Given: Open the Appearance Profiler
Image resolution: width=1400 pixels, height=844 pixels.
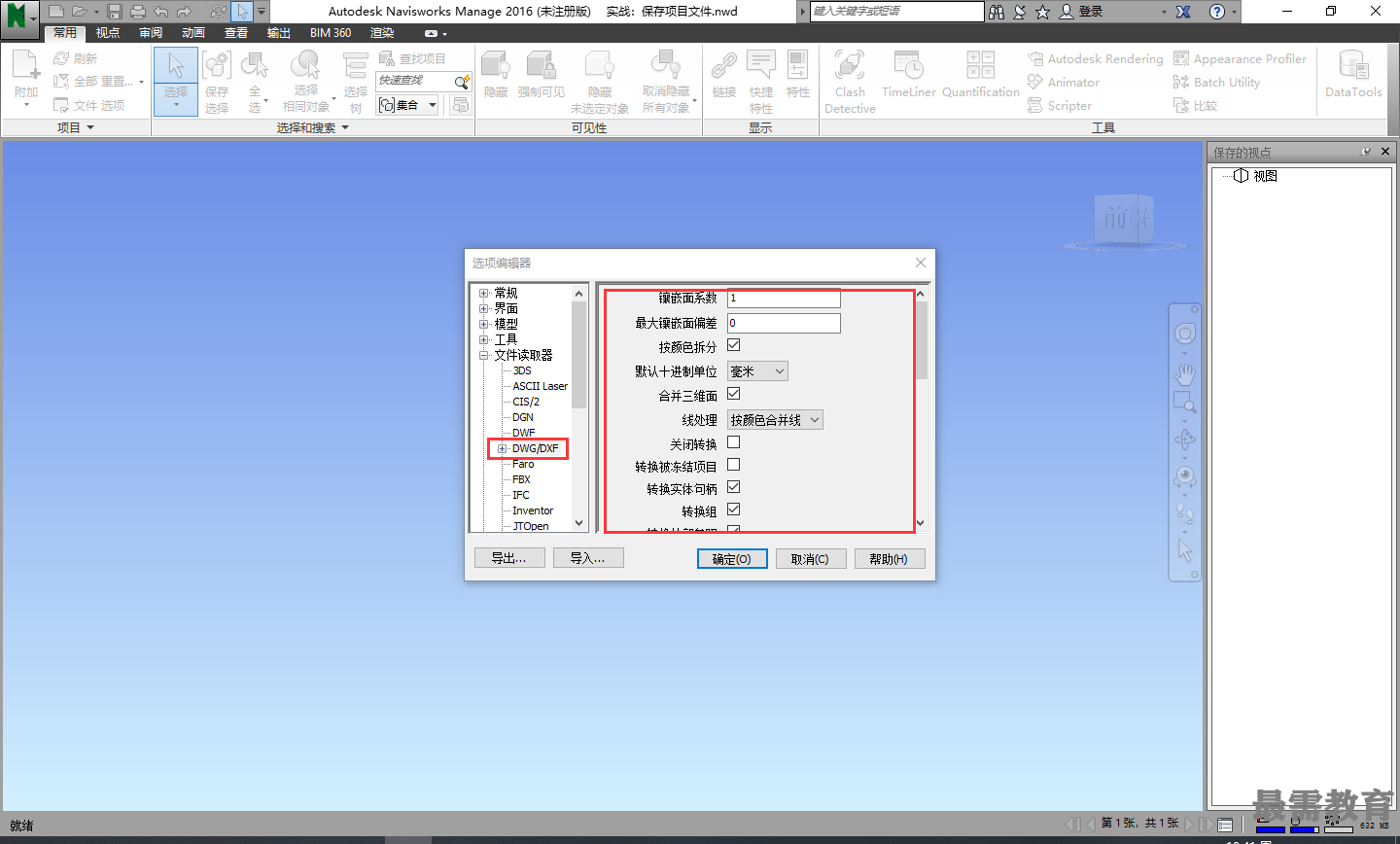Looking at the screenshot, I should [x=1240, y=59].
